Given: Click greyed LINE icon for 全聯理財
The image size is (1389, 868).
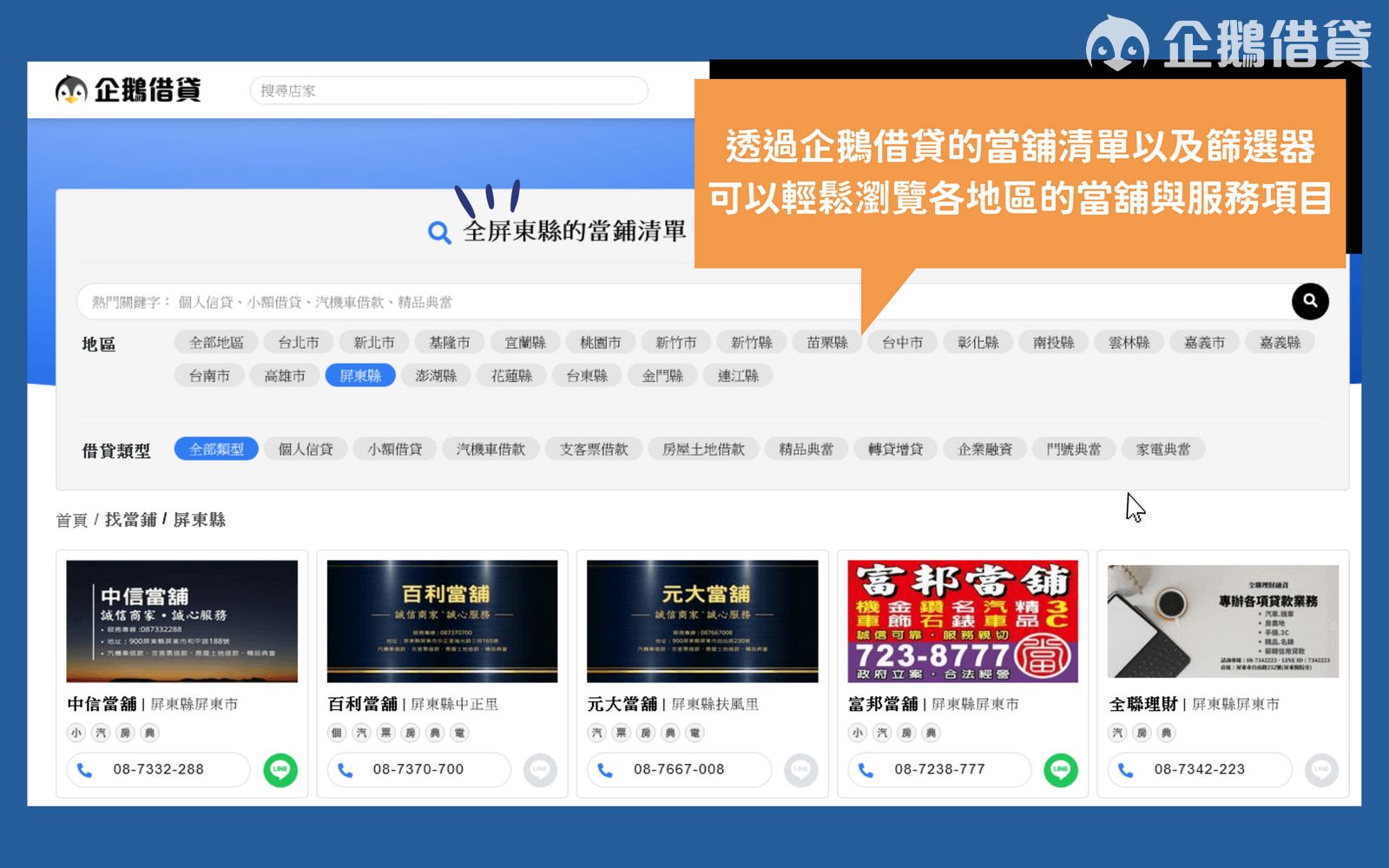Looking at the screenshot, I should pyautogui.click(x=1321, y=770).
